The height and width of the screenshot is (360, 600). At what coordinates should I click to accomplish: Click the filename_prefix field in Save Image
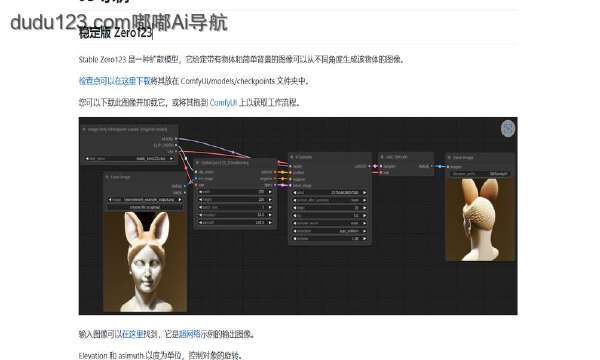click(x=480, y=174)
